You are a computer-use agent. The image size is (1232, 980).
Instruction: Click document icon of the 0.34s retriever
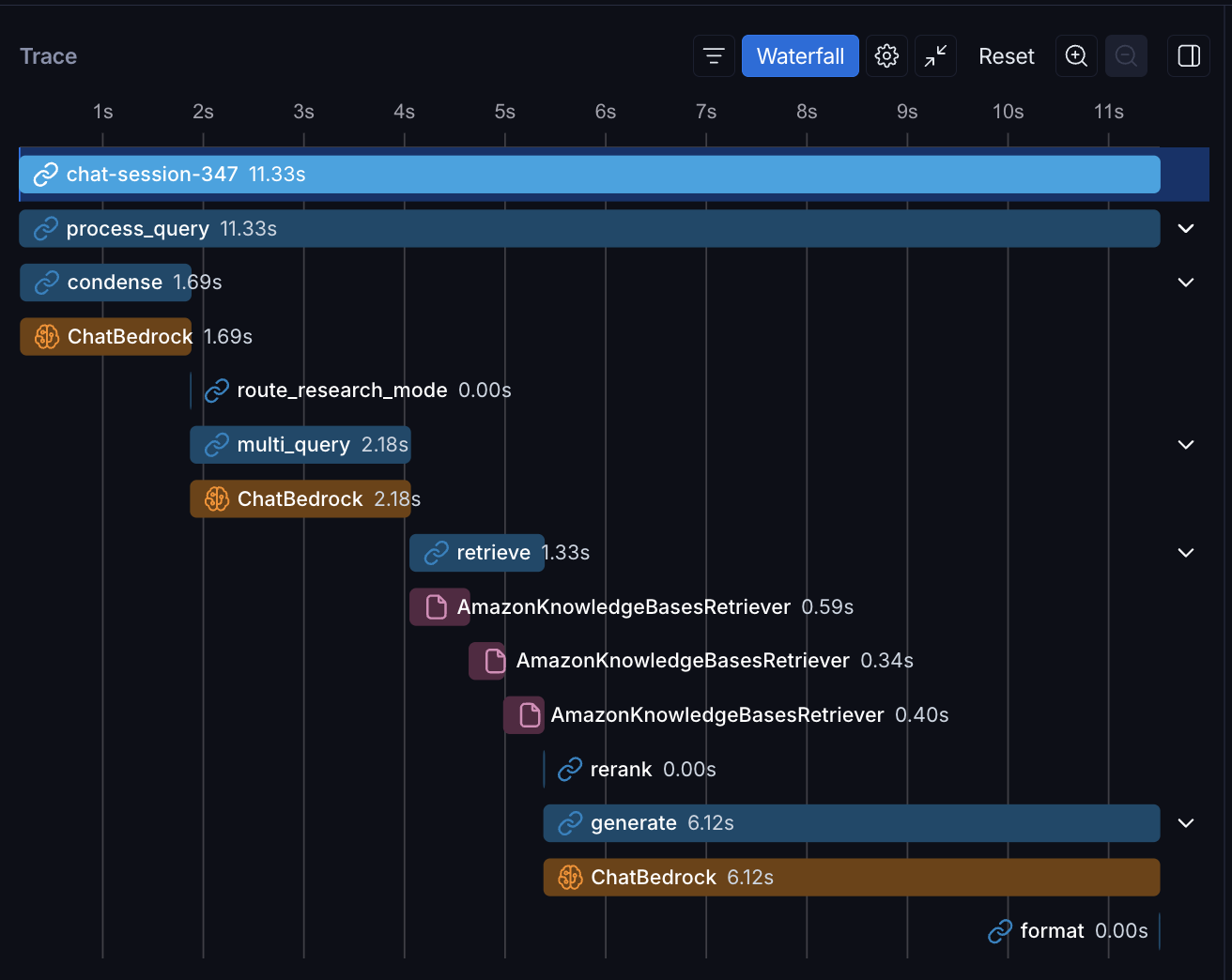pyautogui.click(x=496, y=661)
